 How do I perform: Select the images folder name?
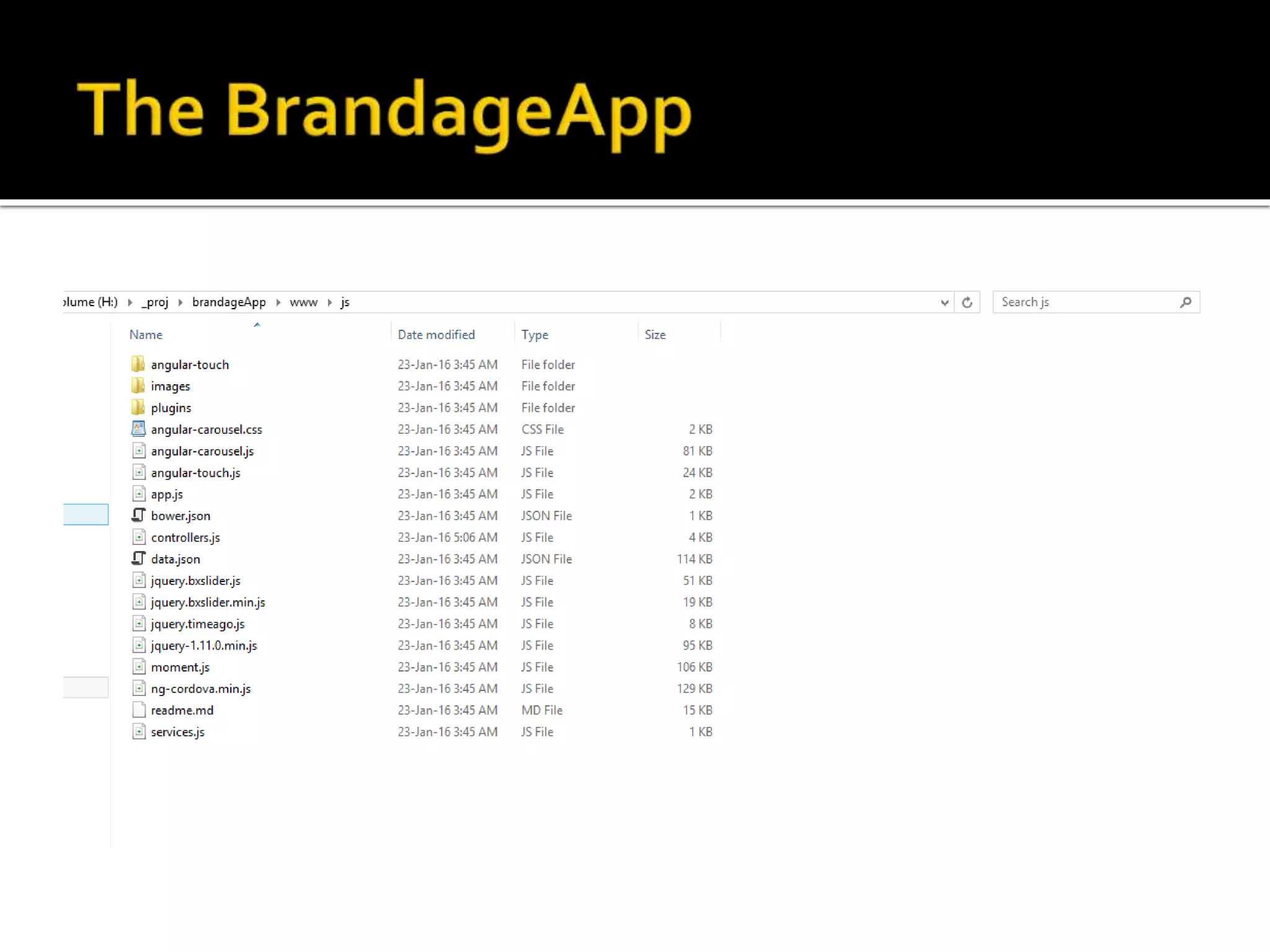tap(171, 386)
